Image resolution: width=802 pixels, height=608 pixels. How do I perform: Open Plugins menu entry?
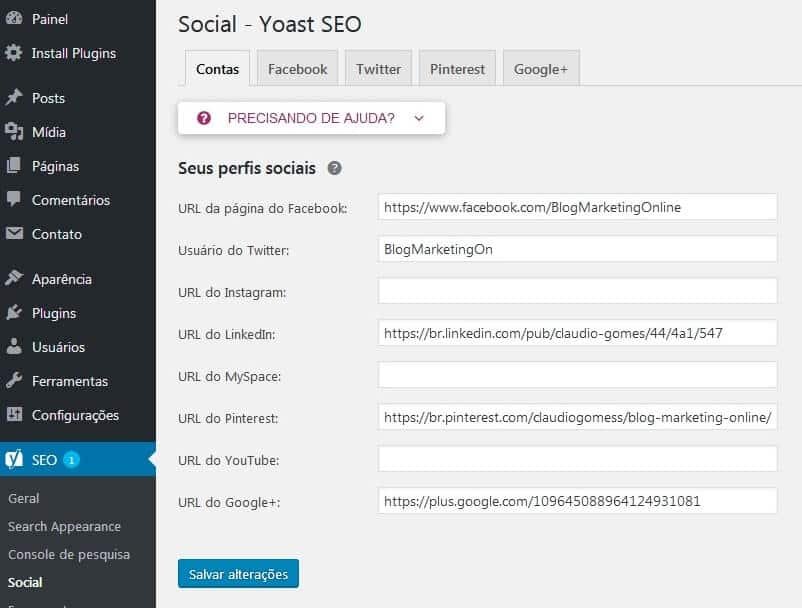[x=54, y=313]
